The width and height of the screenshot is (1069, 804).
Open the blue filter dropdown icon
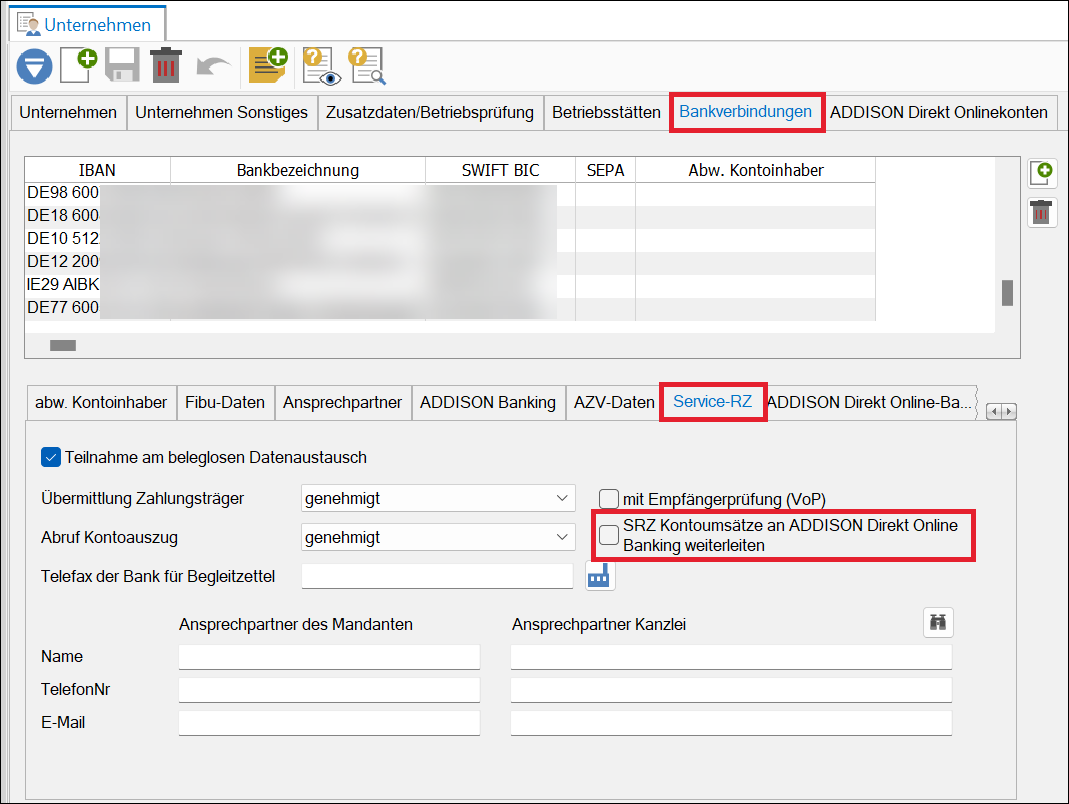(x=34, y=67)
